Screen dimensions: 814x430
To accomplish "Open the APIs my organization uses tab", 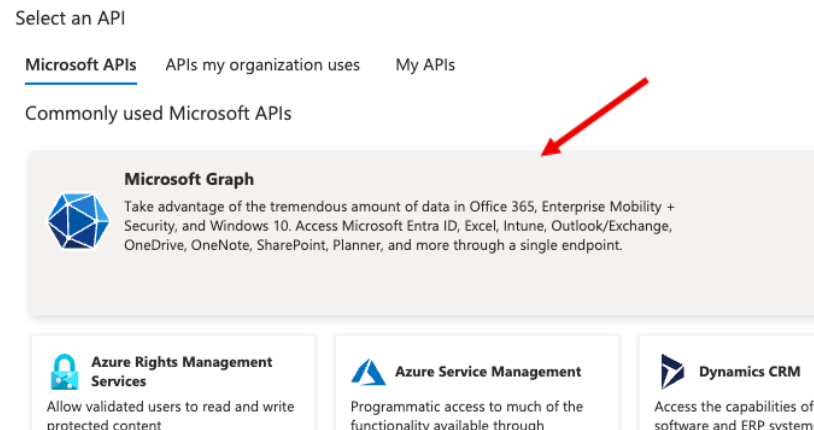I will point(262,65).
